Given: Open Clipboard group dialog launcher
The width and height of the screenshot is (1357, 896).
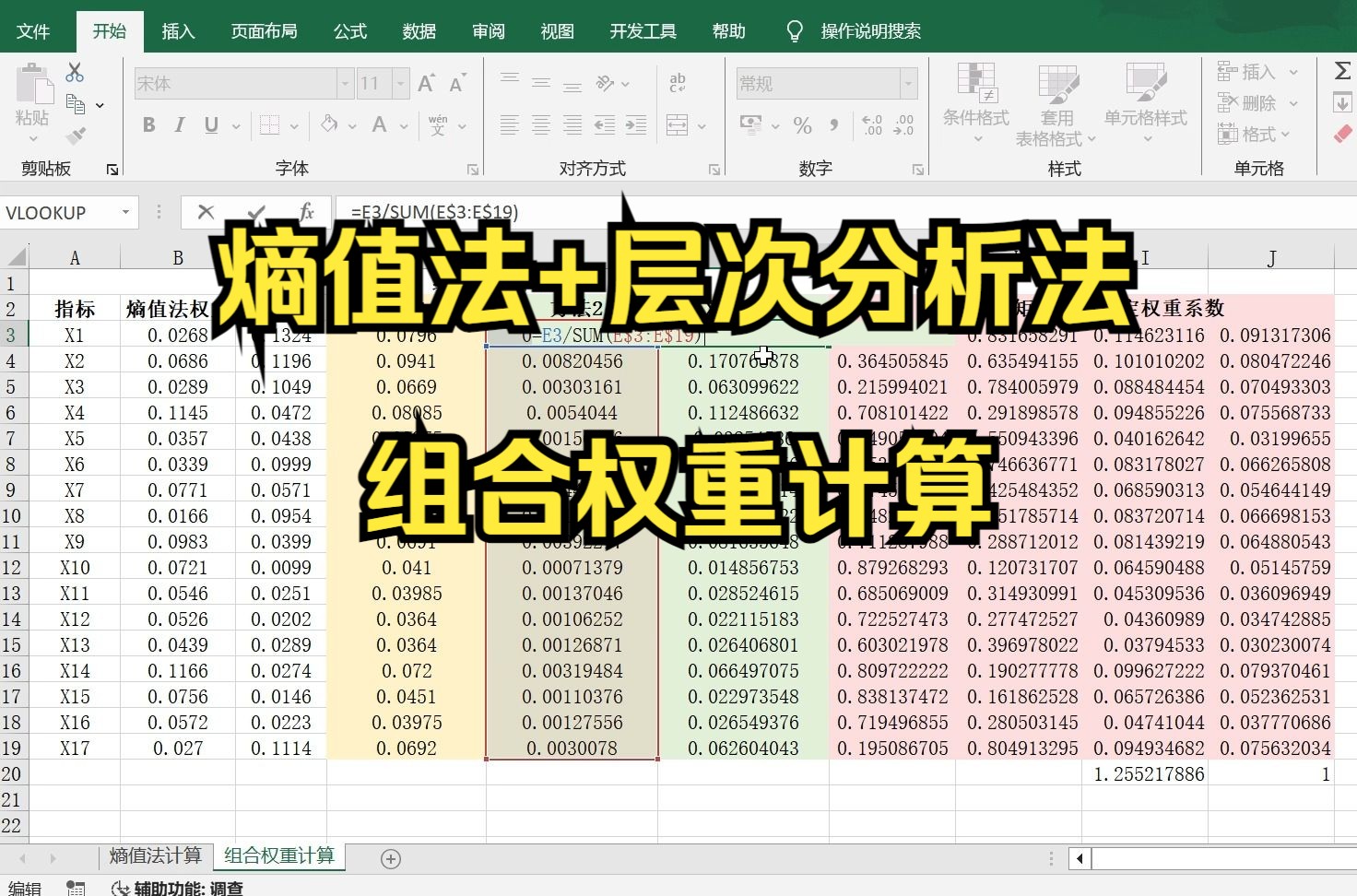Looking at the screenshot, I should click(112, 170).
